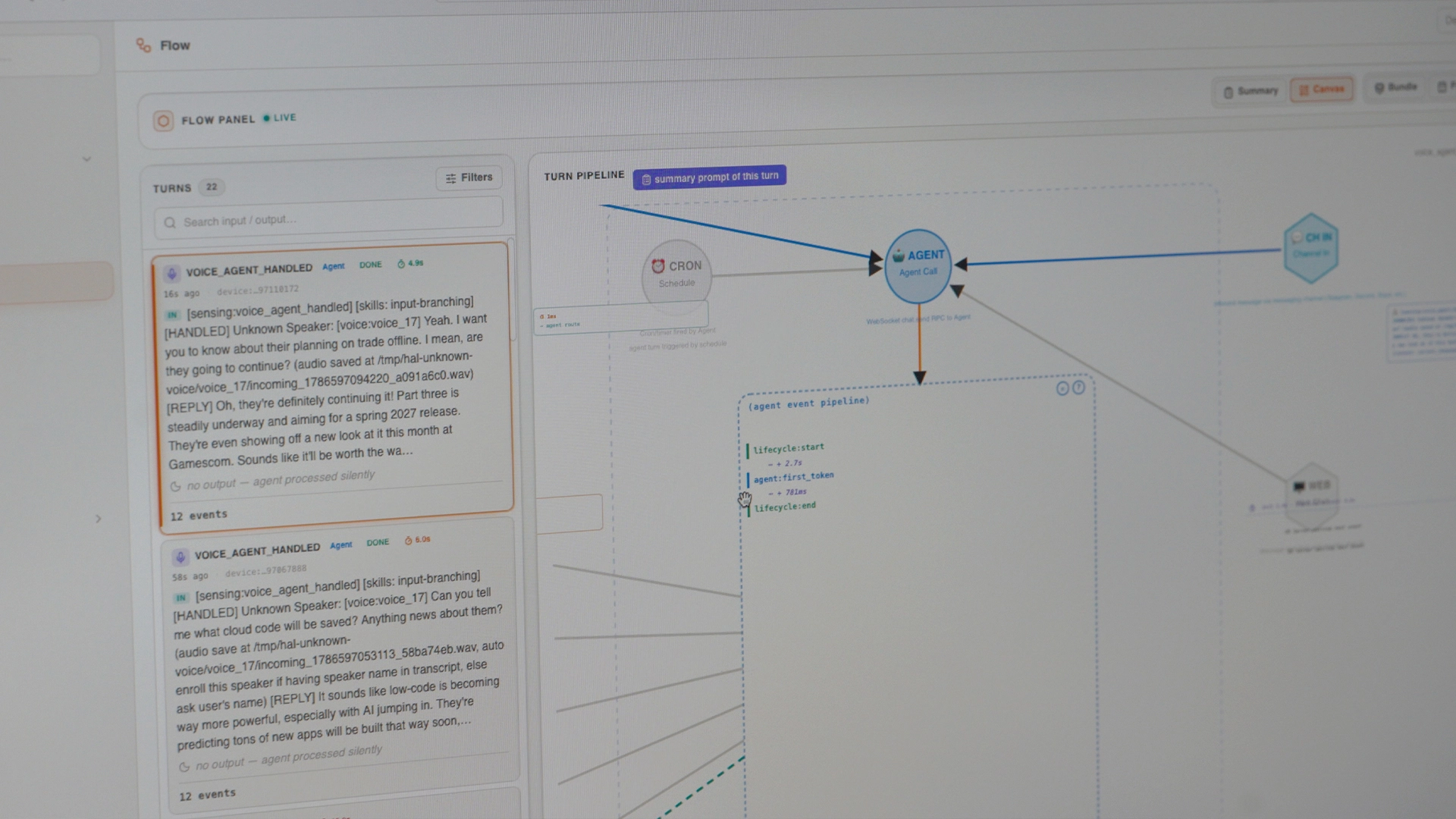Click device:_97118172 label
Screen dimensions: 1456x819
pyautogui.click(x=258, y=290)
